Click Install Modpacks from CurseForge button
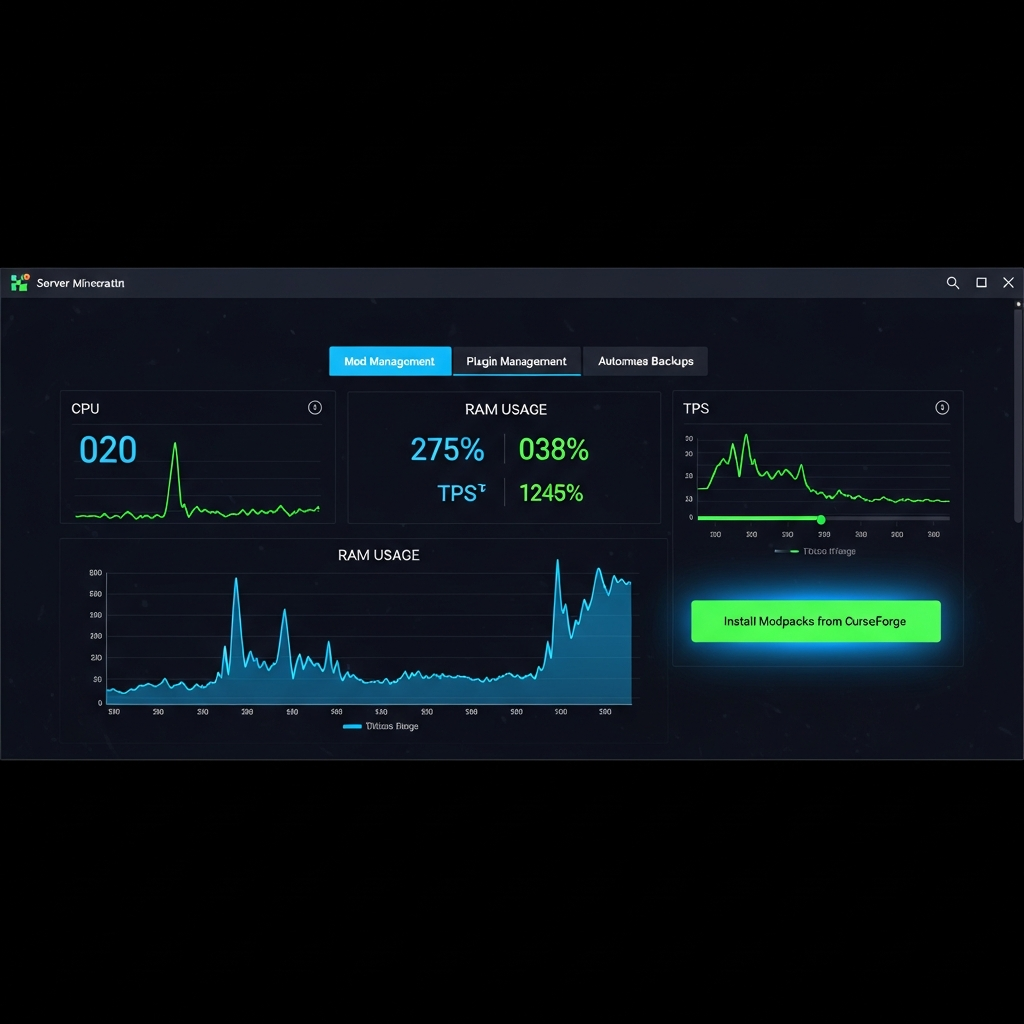Image resolution: width=1024 pixels, height=1024 pixels. pos(816,621)
